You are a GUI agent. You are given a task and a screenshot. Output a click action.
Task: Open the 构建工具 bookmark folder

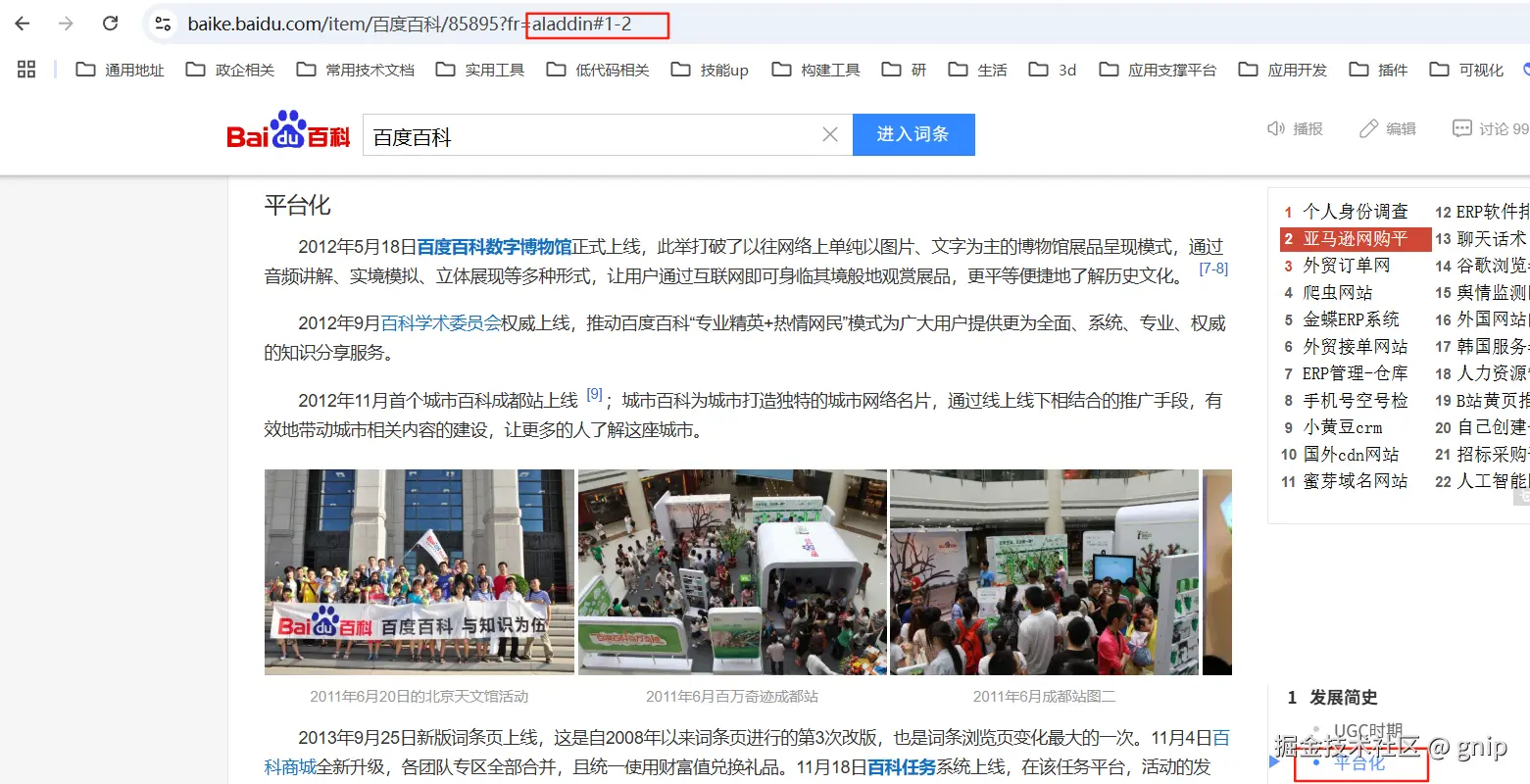pyautogui.click(x=816, y=70)
